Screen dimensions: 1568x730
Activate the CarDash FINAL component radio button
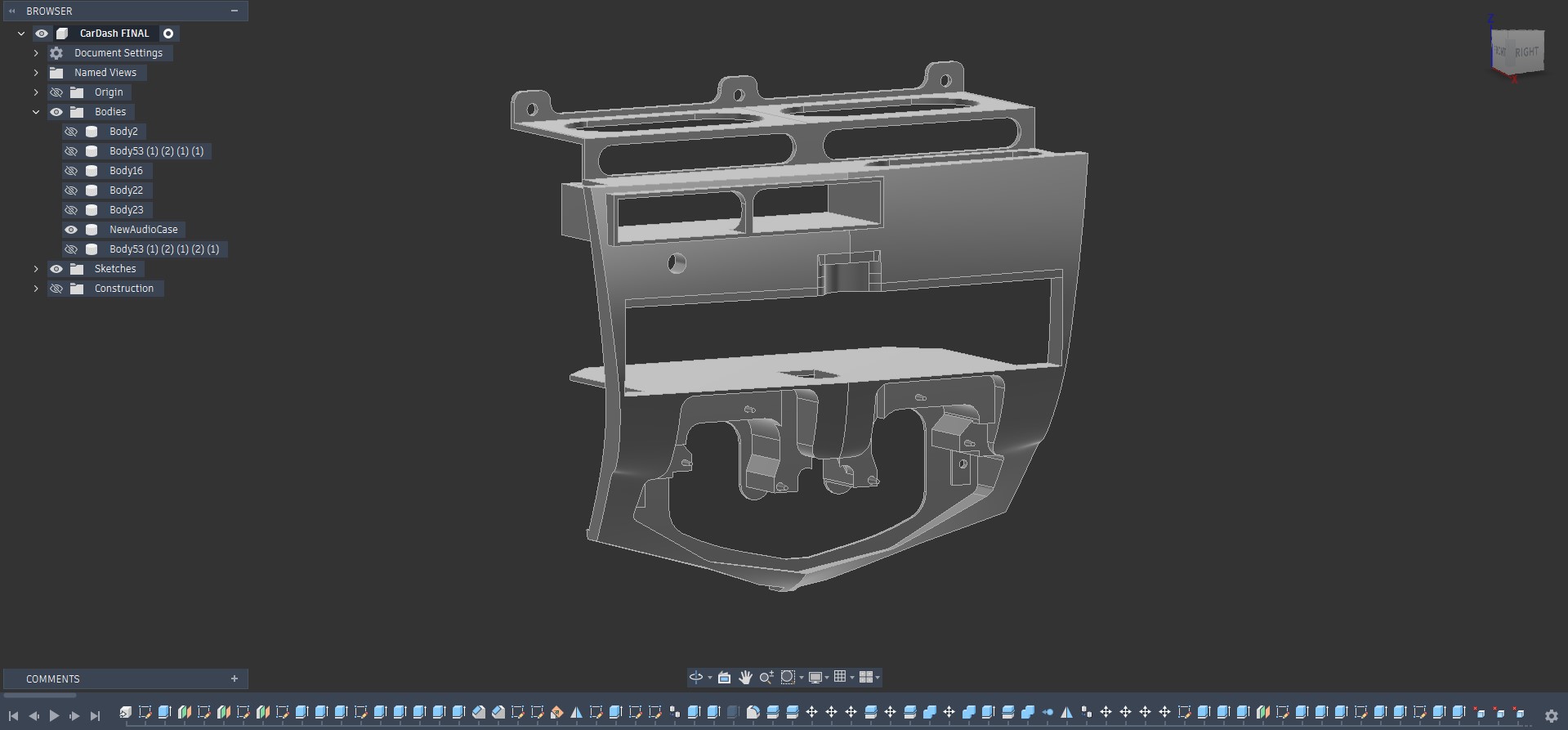coord(168,34)
